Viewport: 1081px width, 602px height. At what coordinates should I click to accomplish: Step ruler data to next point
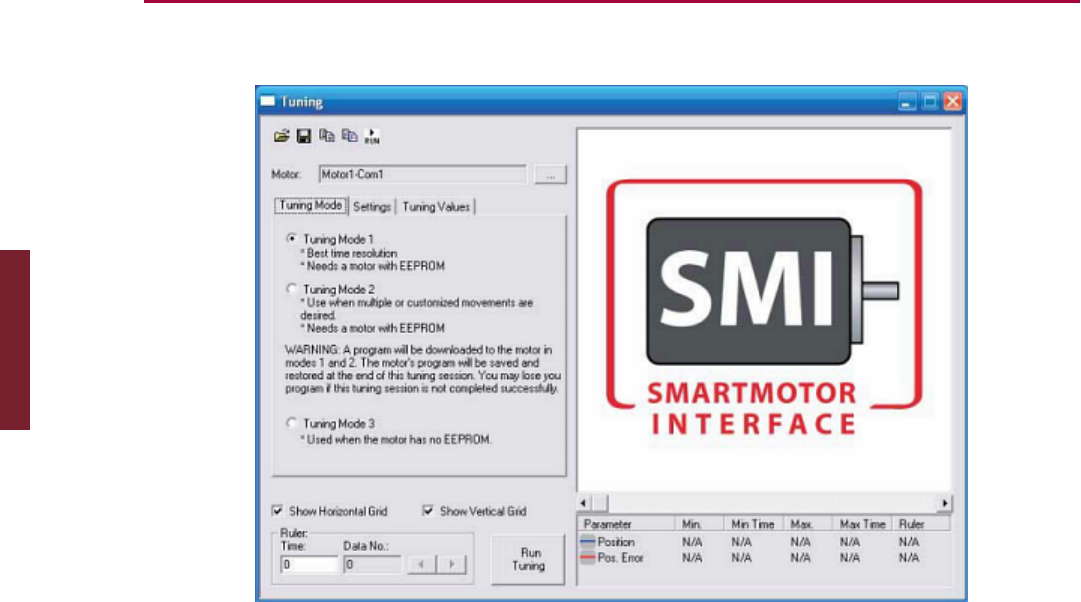[452, 564]
